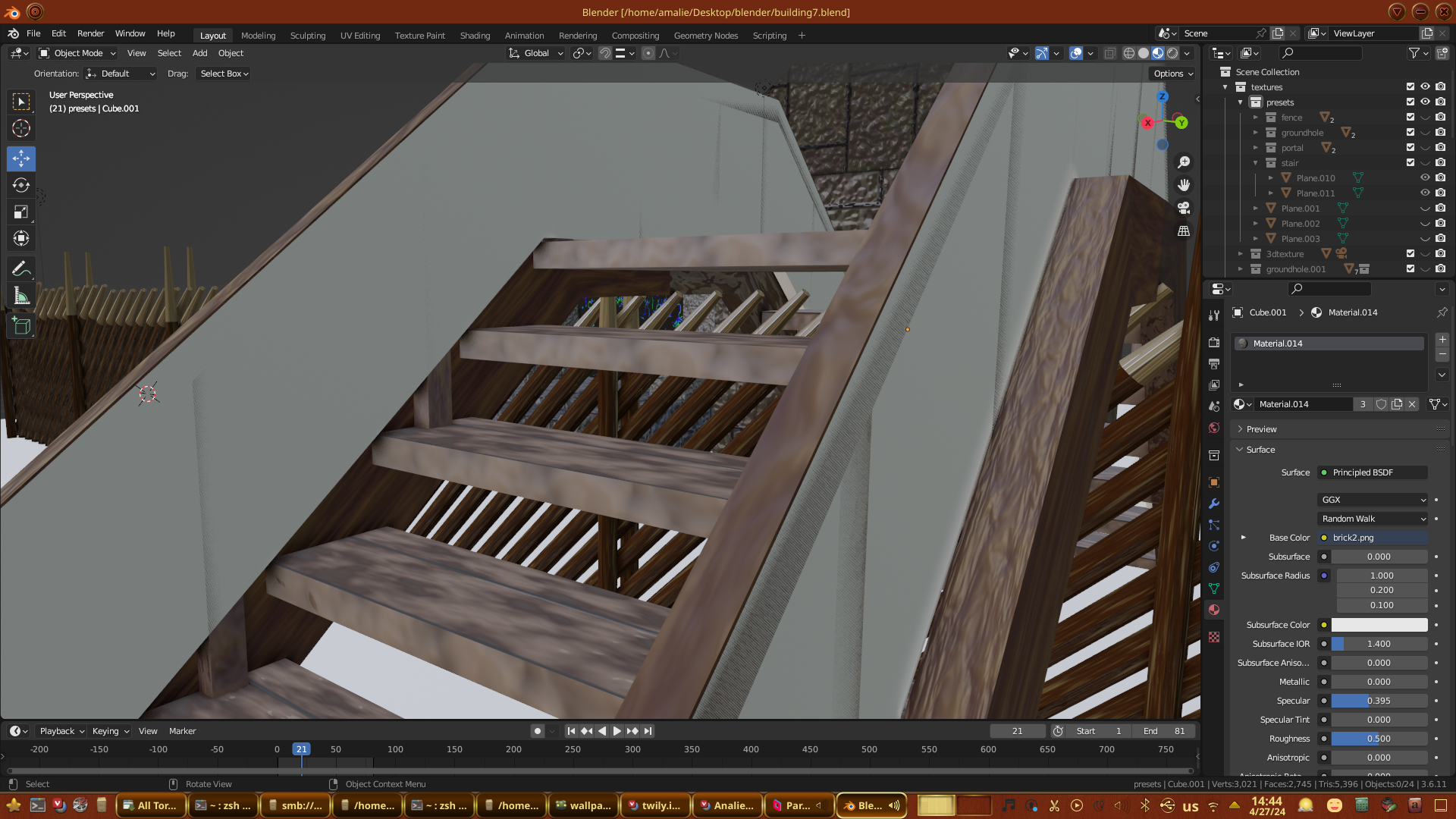
Task: Switch to the Shading workspace tab
Action: 475,36
